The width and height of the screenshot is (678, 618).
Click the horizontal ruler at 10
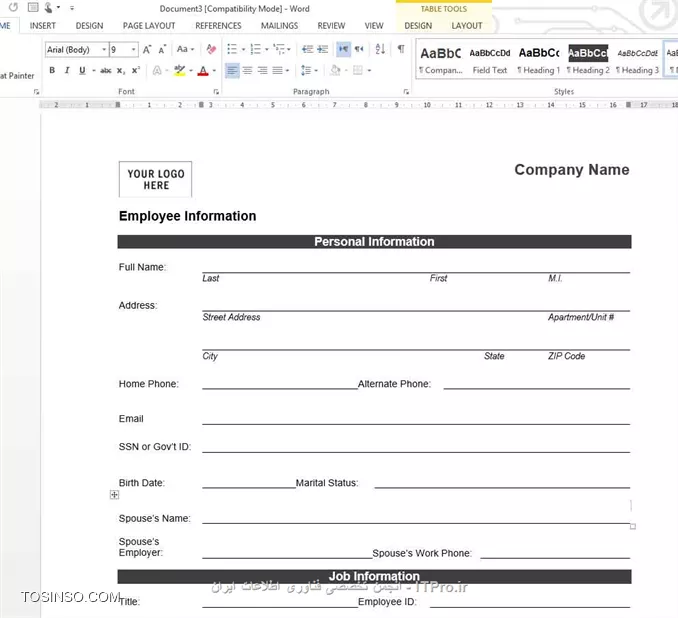coord(427,105)
